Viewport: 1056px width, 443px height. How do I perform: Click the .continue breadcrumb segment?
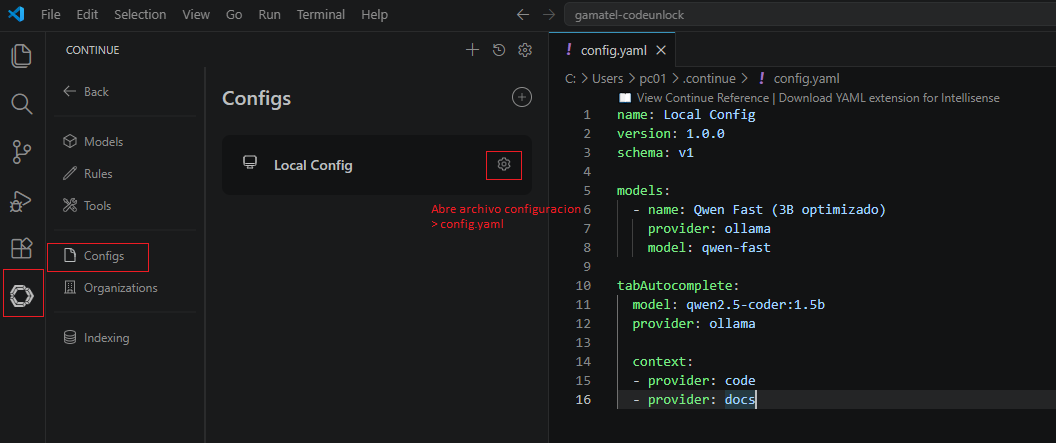(x=709, y=78)
